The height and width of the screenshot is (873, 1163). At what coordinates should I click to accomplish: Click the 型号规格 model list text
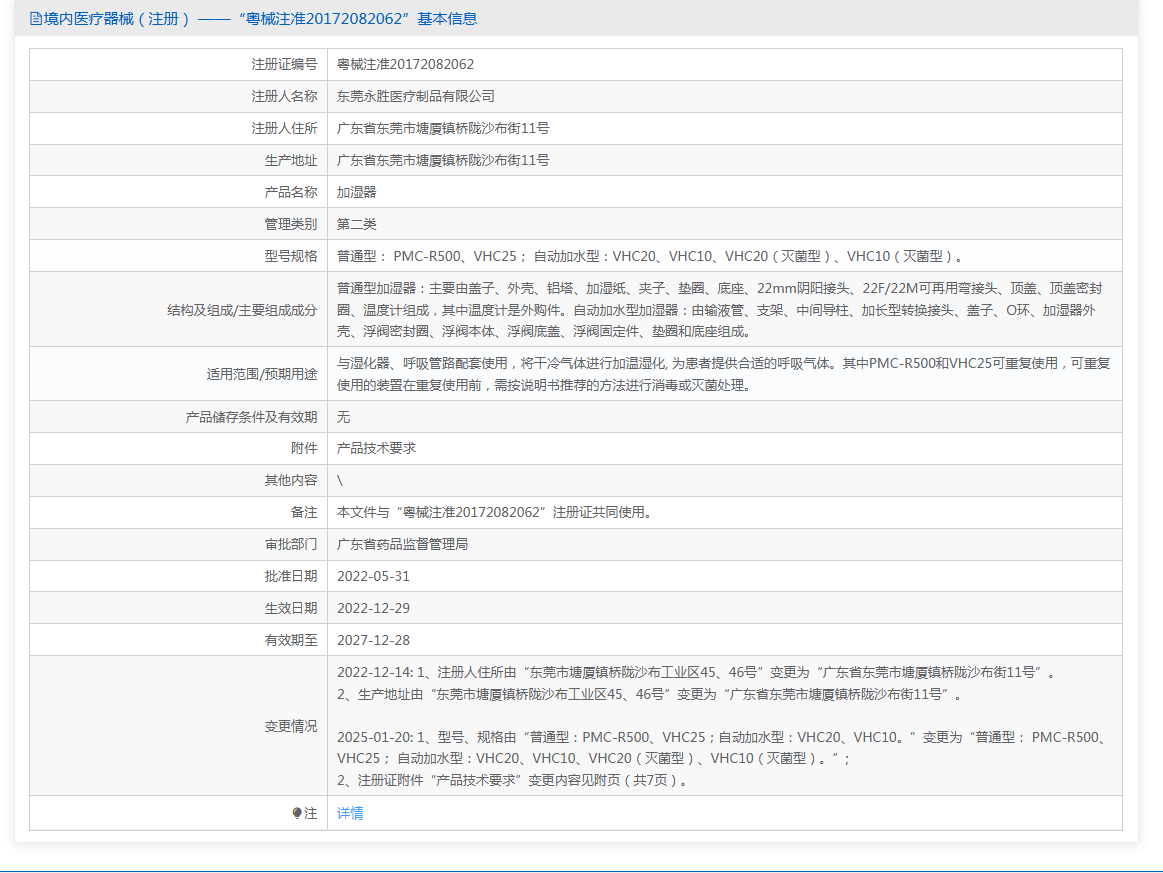tap(650, 256)
